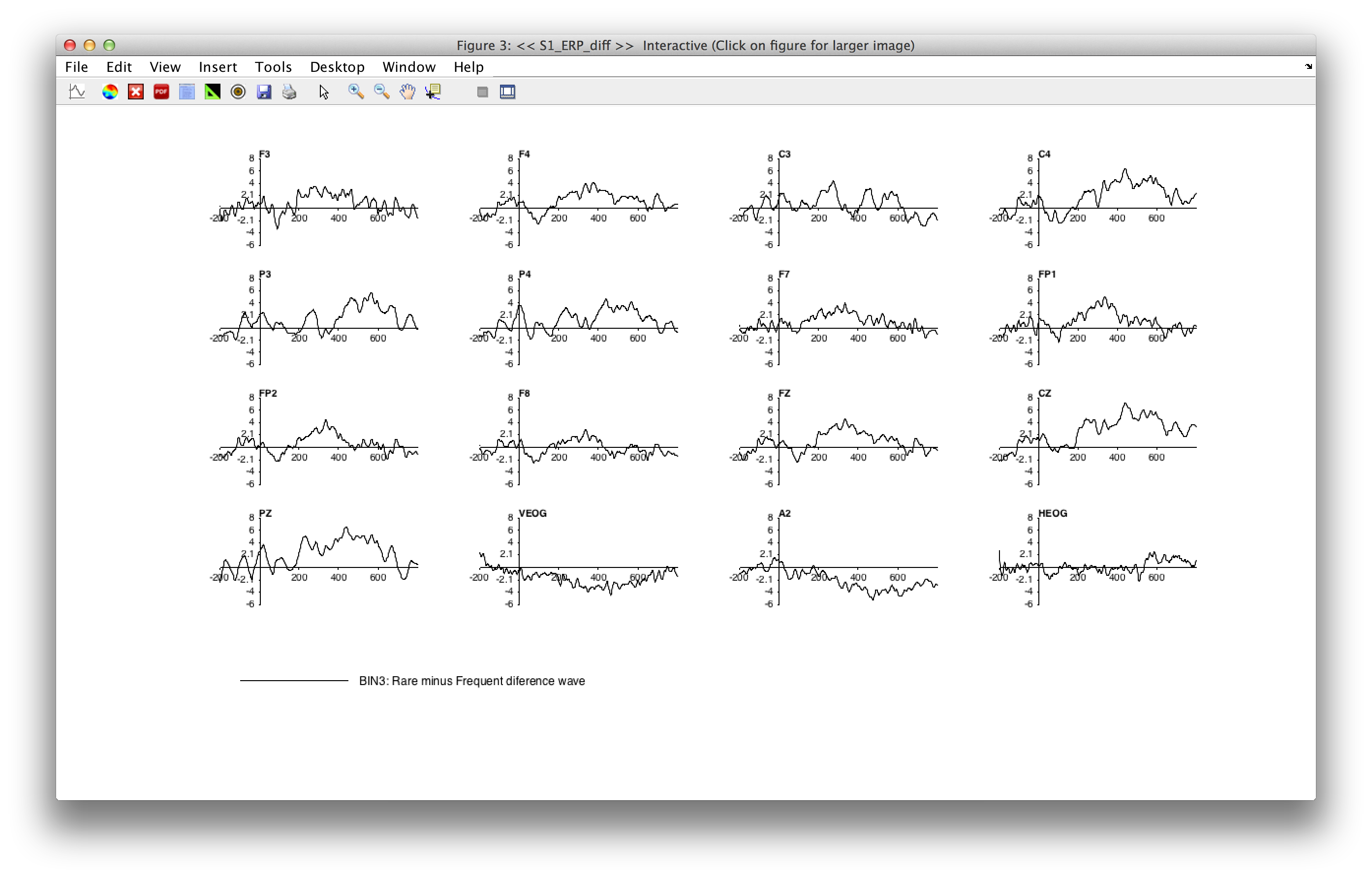The image size is (1372, 878).
Task: Select the arrow pointer edit tool
Action: tap(324, 92)
